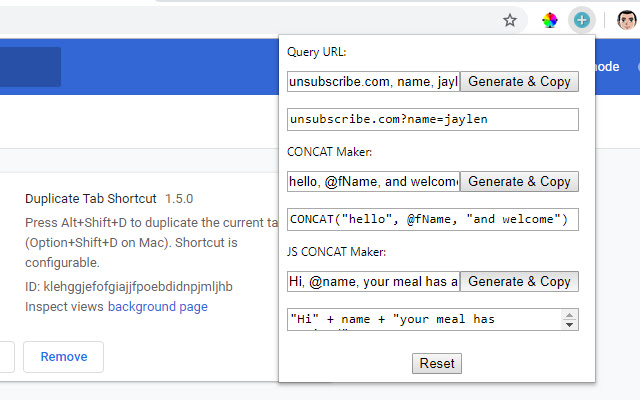Click the Query URL input field
Image resolution: width=640 pixels, height=400 pixels.
373,81
